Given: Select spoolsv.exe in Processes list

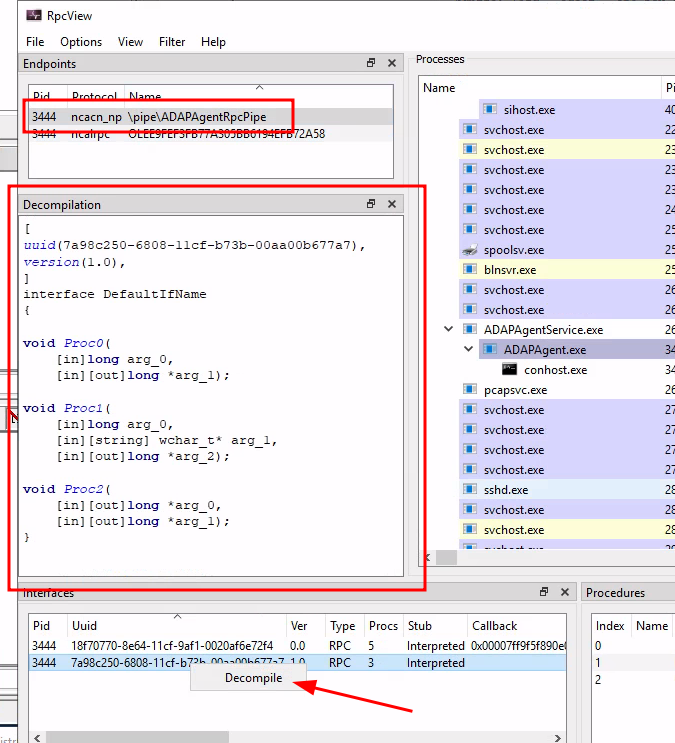Looking at the screenshot, I should coord(514,250).
